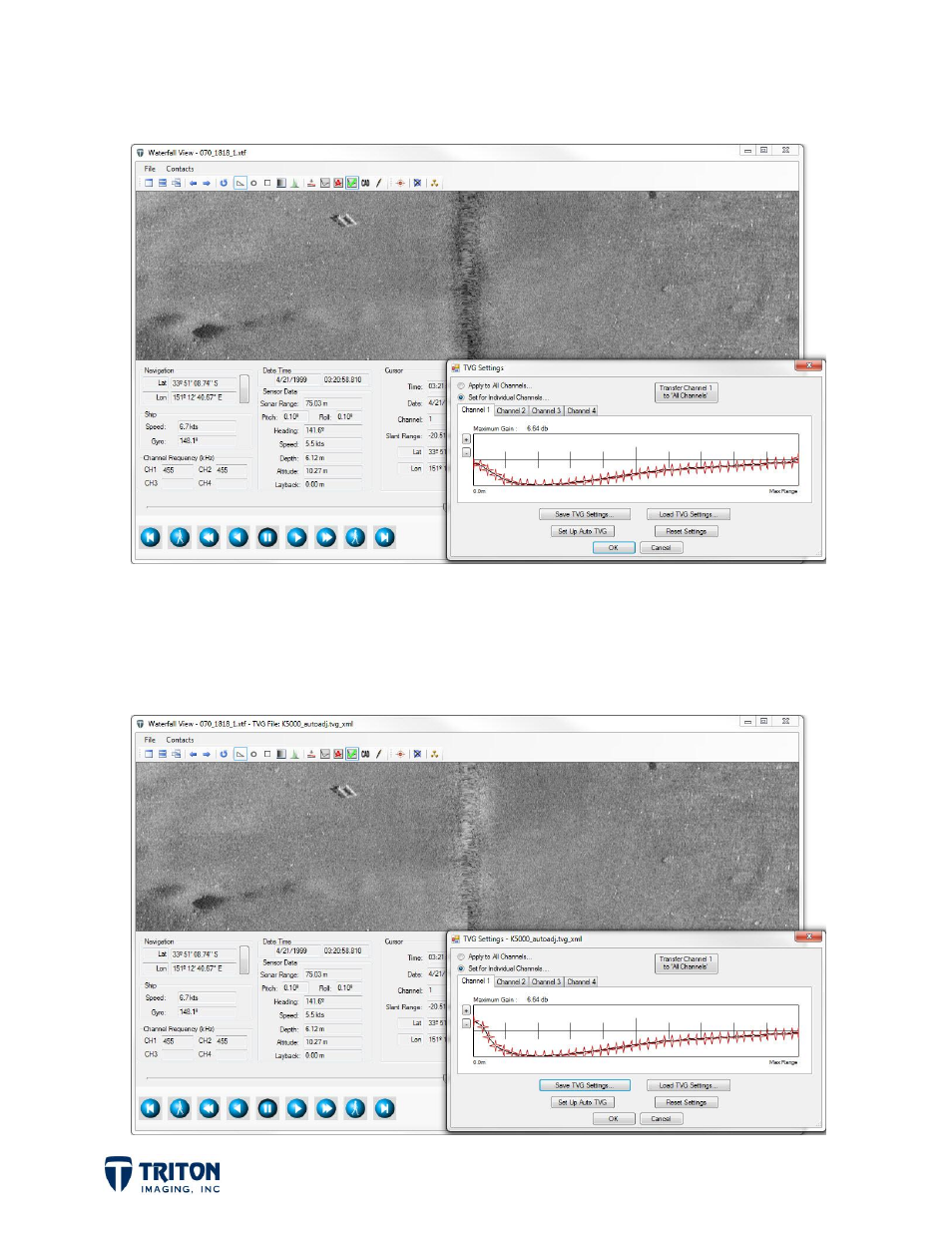
Task: Click the CAD icon in upper toolbar
Action: click(365, 183)
